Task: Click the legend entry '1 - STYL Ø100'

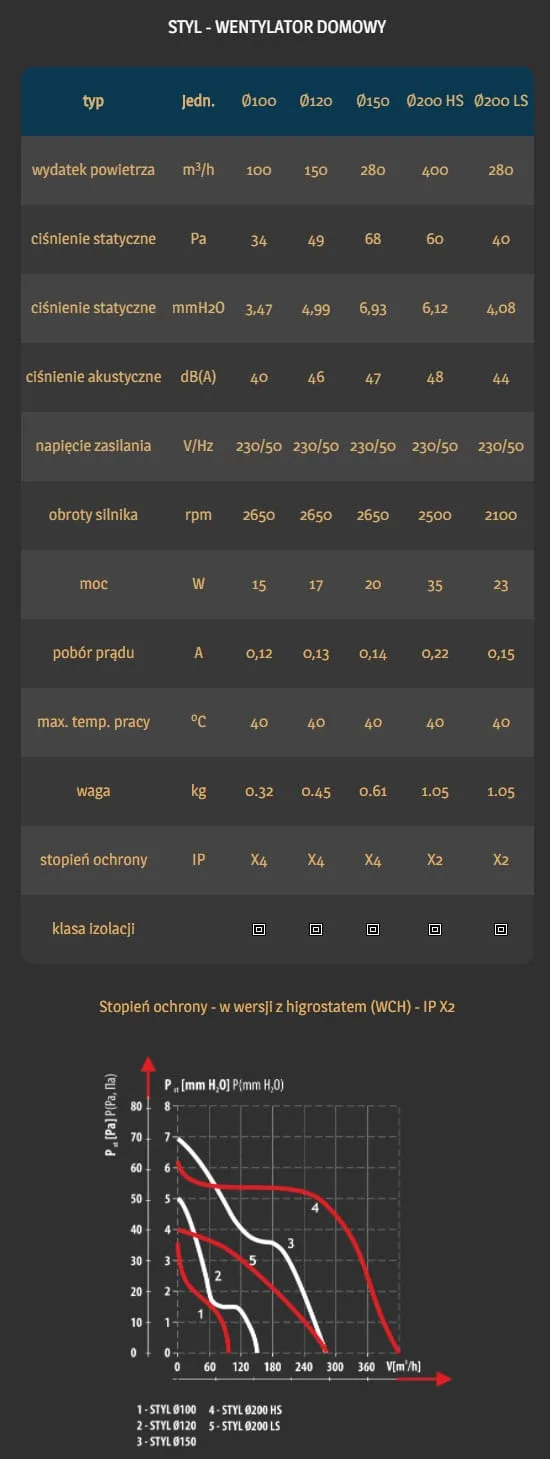Action: [x=167, y=1409]
